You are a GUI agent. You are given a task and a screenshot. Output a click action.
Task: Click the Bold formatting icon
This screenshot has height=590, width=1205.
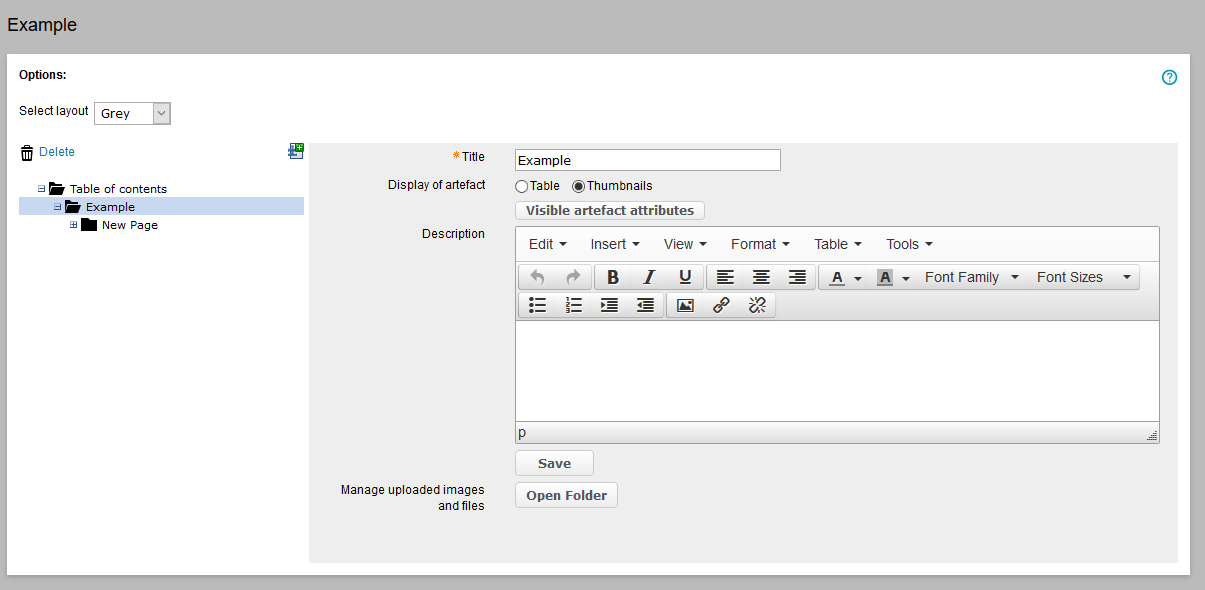tap(613, 278)
